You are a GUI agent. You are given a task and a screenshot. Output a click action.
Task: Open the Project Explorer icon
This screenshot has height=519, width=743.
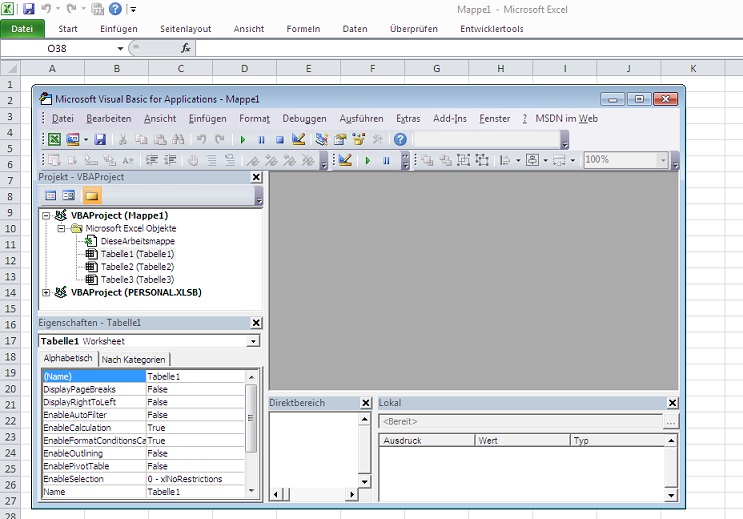pyautogui.click(x=321, y=139)
